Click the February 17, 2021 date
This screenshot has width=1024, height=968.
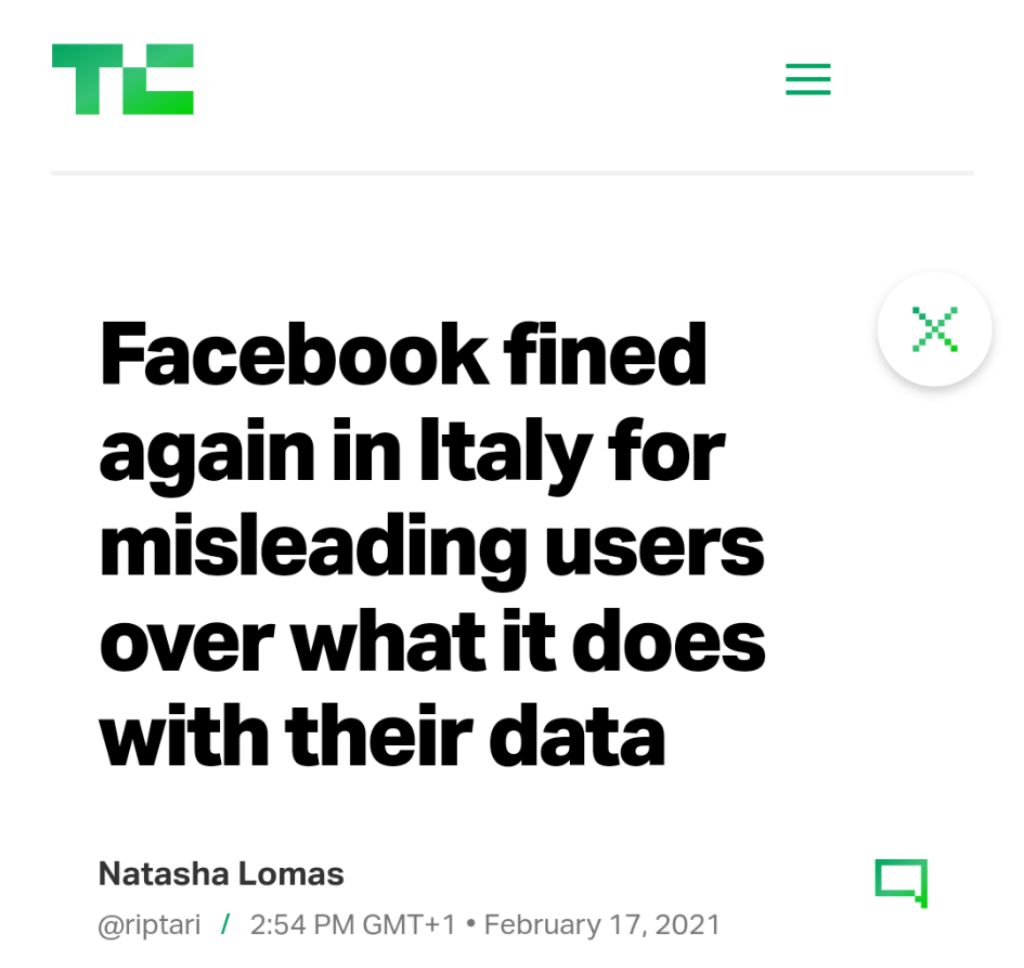602,924
